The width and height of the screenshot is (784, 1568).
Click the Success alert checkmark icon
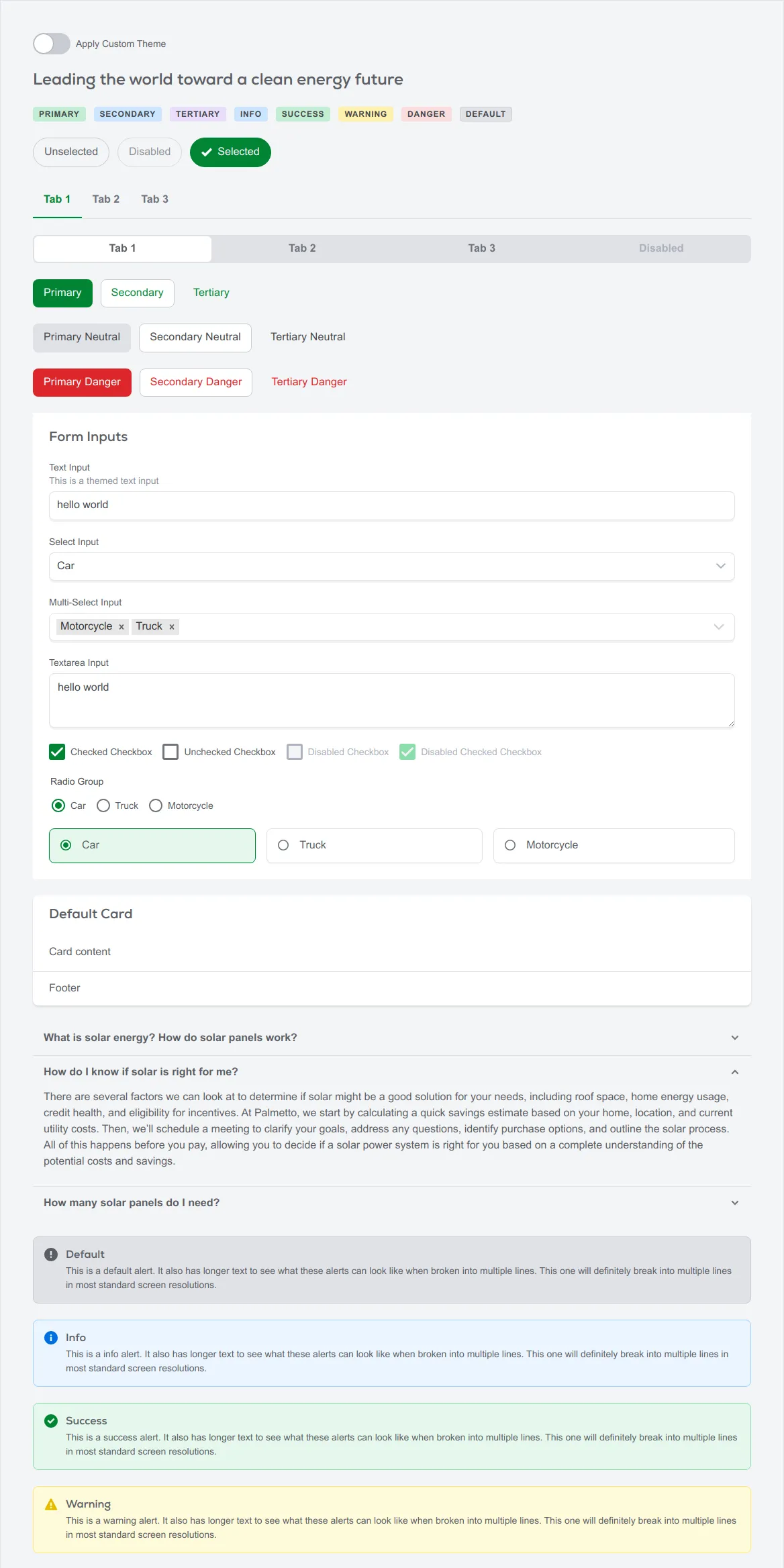(x=51, y=1421)
